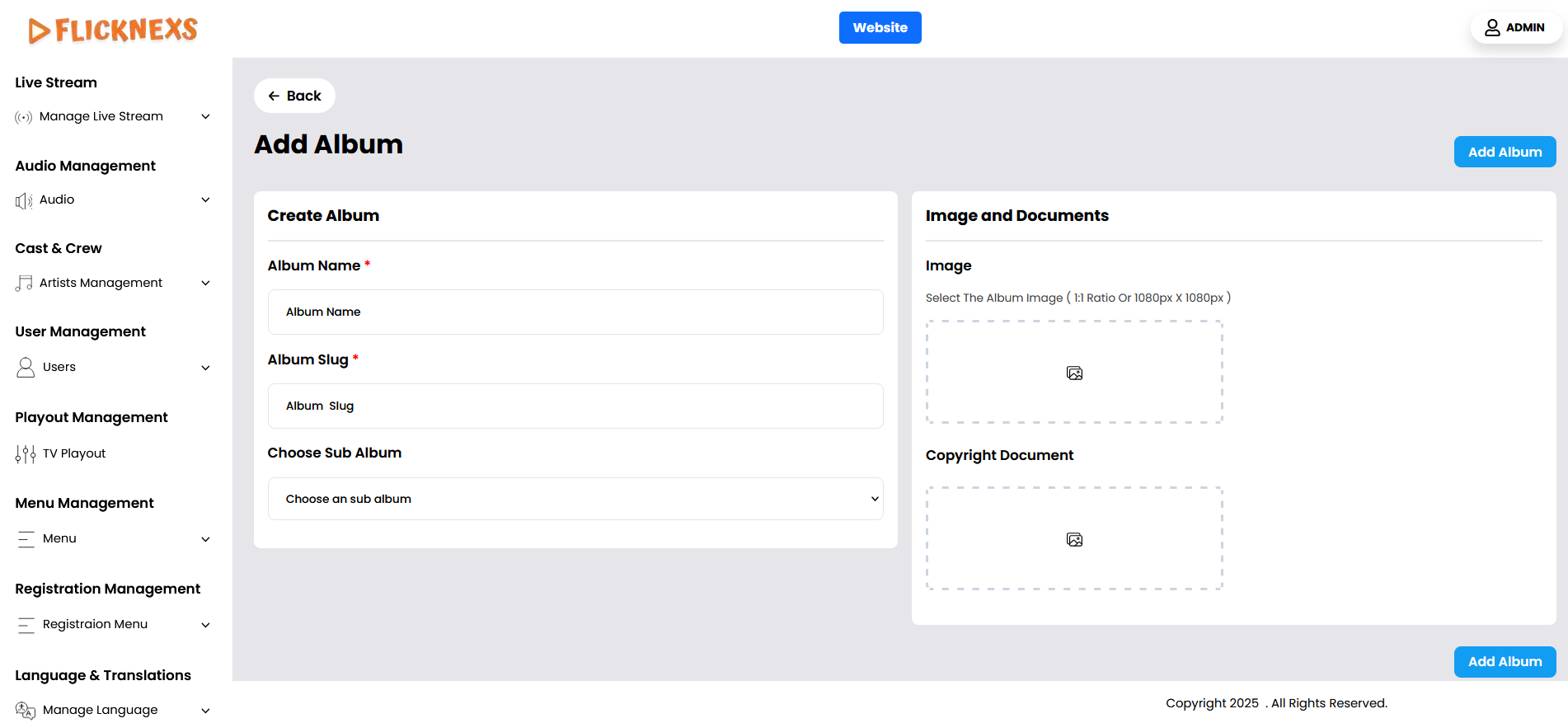Click the Users person icon
1568x723 pixels.
(26, 368)
